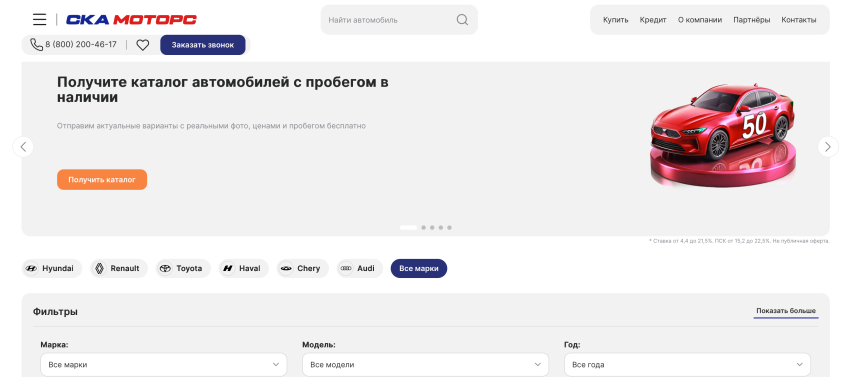Select the third banner slide dot
845x377 pixels.
[432, 228]
